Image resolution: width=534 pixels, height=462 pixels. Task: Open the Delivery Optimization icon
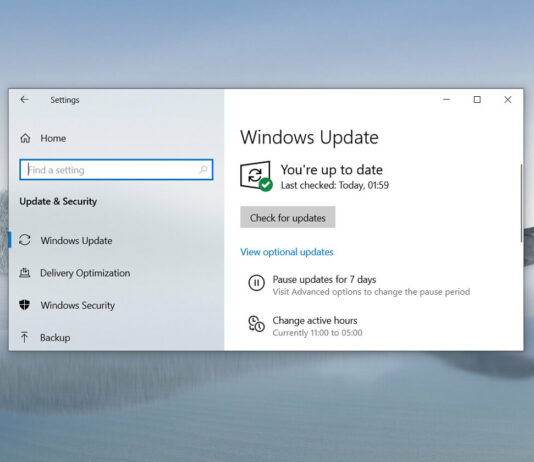(25, 273)
